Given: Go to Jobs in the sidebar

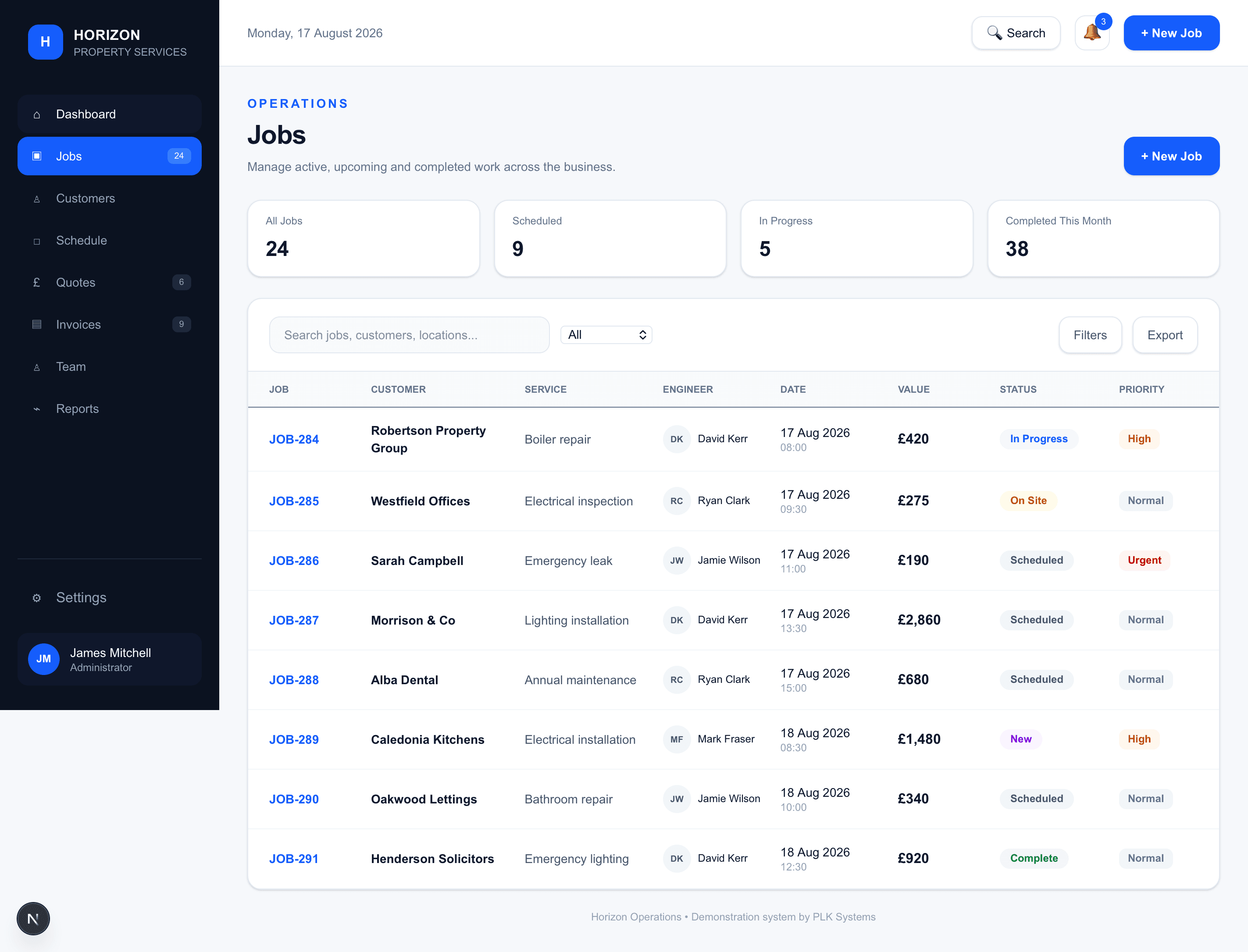Looking at the screenshot, I should click(x=110, y=156).
